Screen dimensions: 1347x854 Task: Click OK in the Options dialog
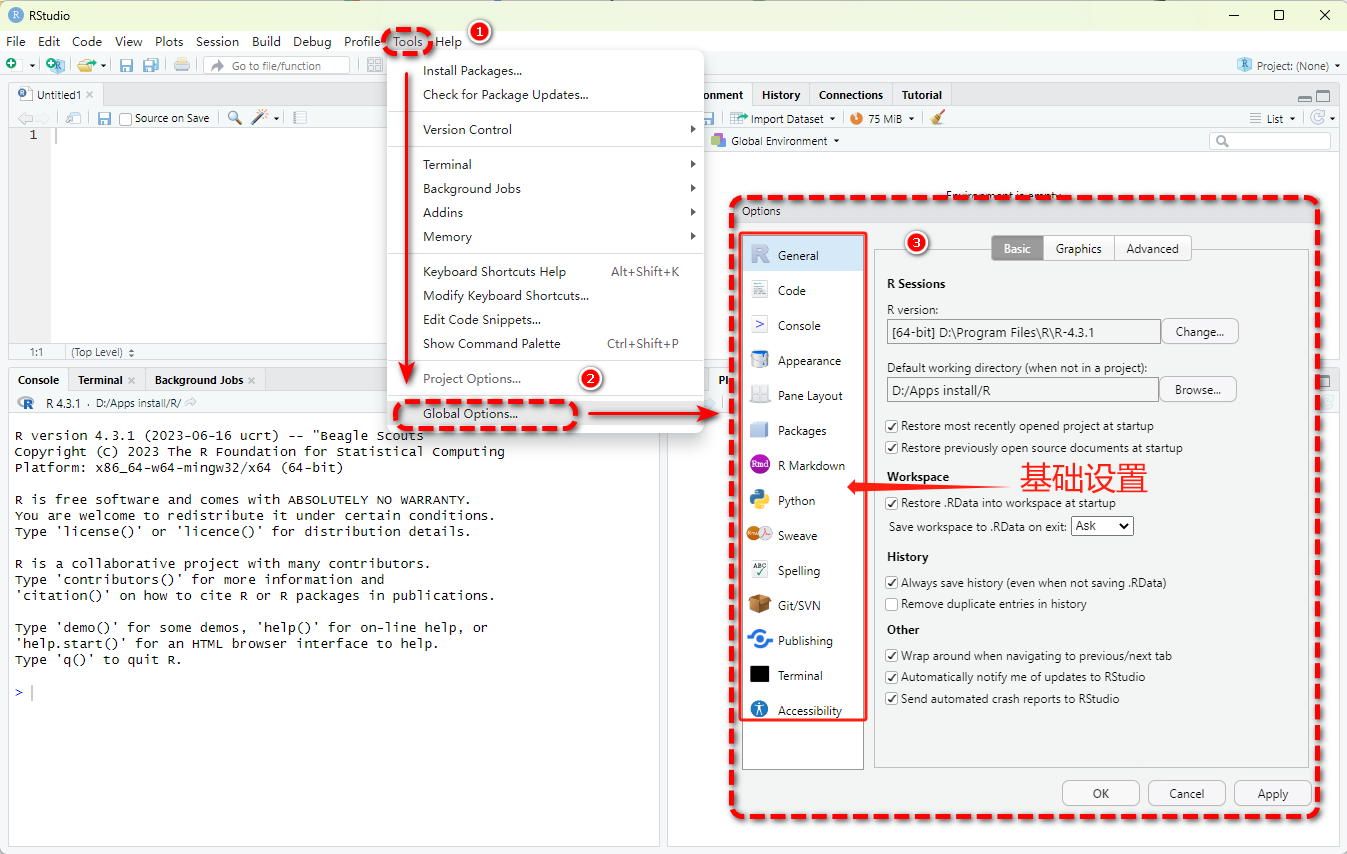1101,793
